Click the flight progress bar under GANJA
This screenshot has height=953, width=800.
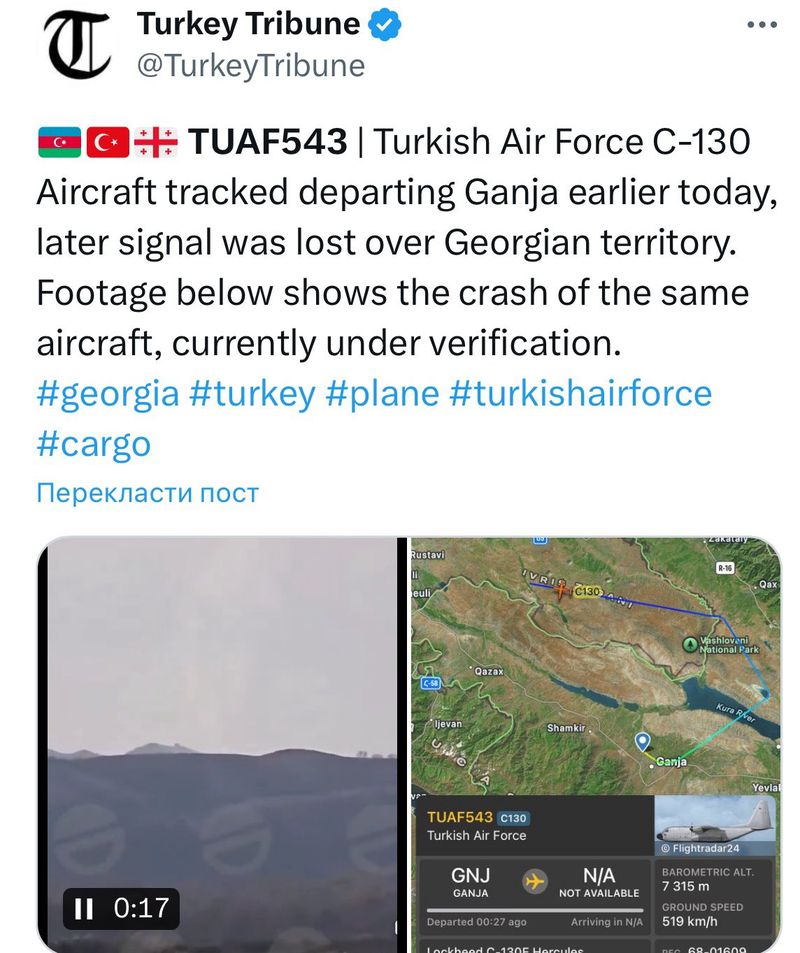click(x=534, y=909)
